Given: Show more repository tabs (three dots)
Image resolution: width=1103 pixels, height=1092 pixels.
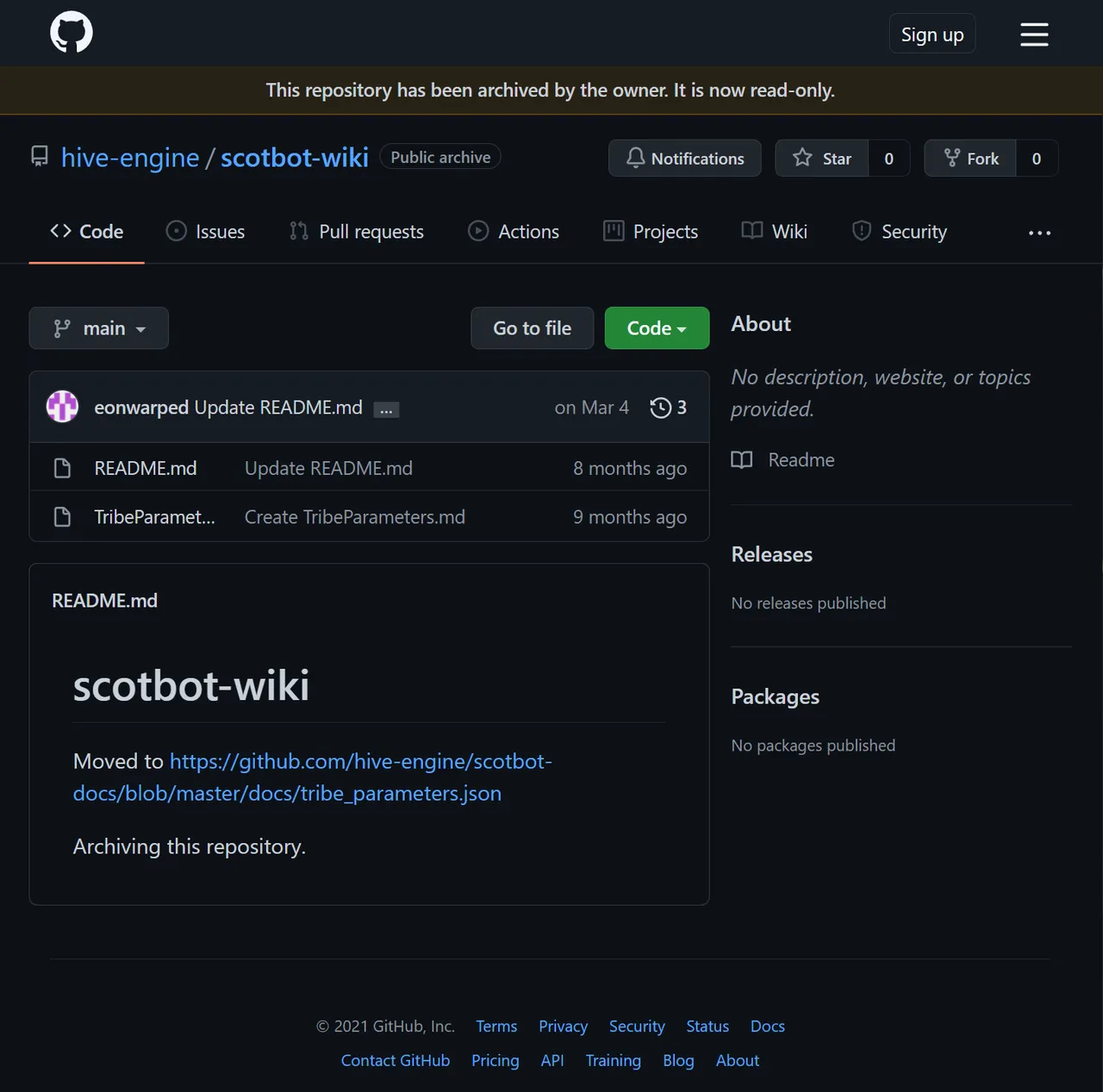Looking at the screenshot, I should [1039, 233].
